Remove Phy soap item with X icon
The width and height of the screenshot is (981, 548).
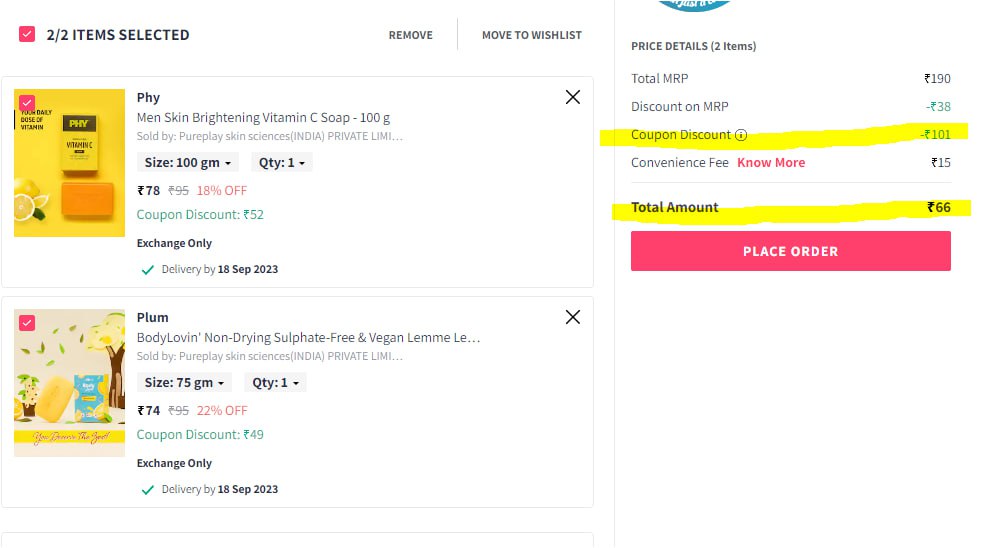coord(572,97)
